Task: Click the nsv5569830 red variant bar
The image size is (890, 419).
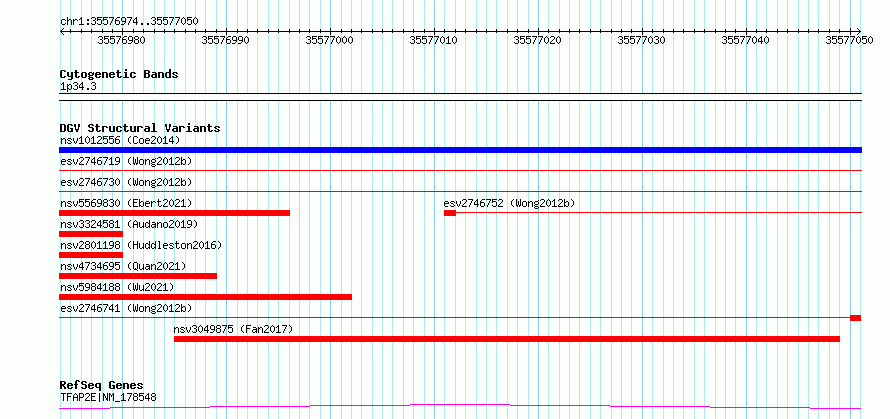Action: [174, 213]
